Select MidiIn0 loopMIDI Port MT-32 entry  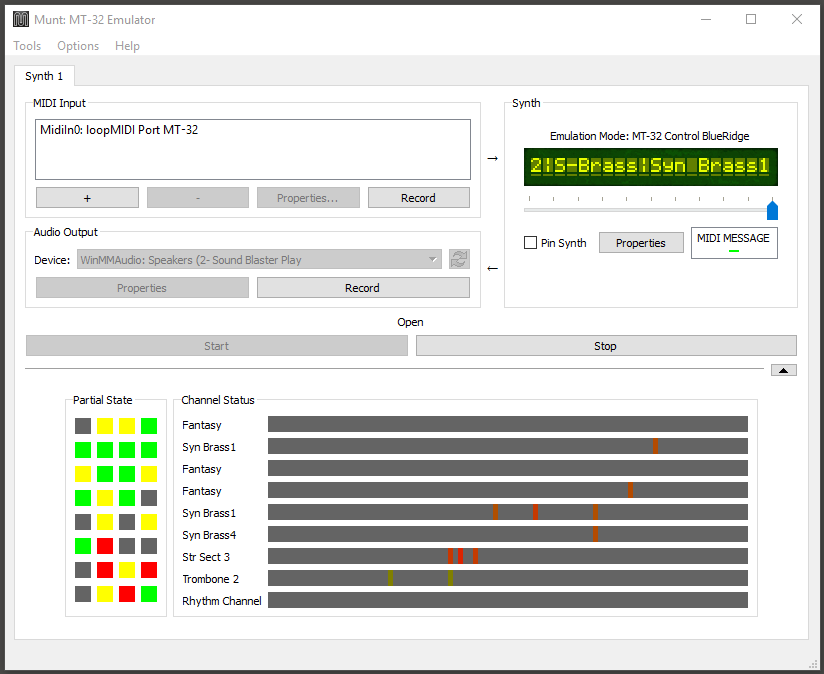click(x=119, y=130)
